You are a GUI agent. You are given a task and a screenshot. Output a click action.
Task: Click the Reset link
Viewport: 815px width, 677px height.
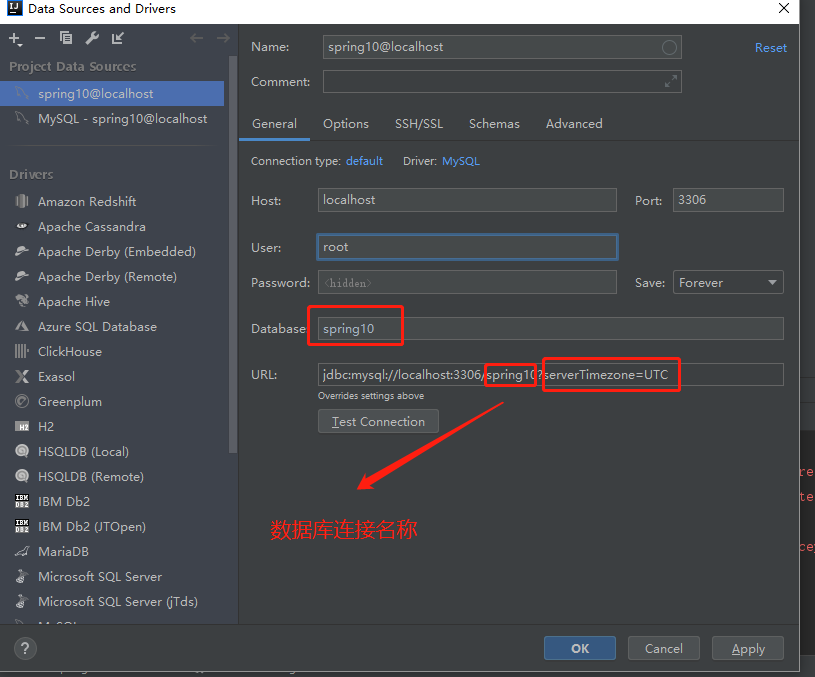coord(770,47)
